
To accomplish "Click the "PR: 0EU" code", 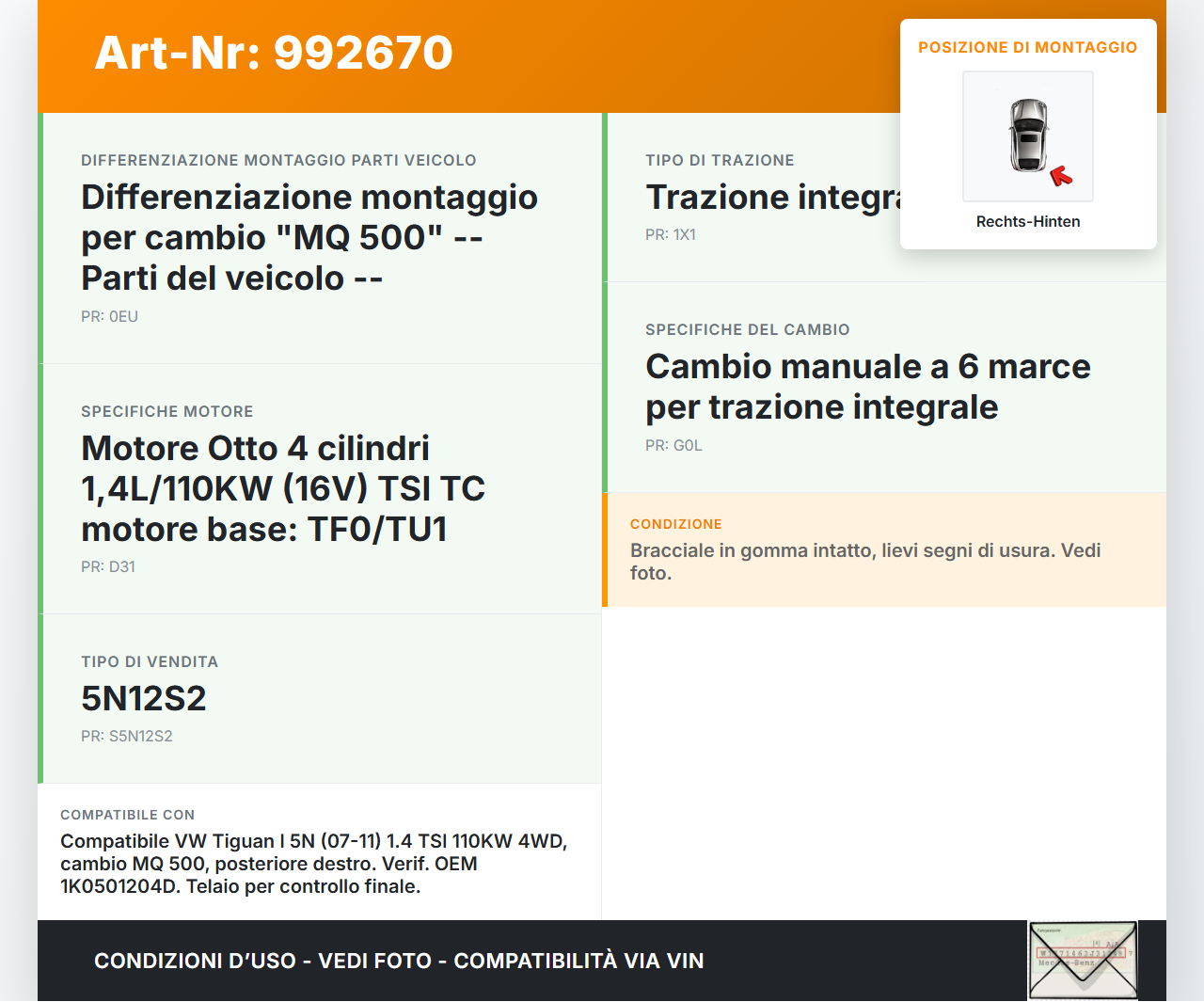I will point(109,316).
